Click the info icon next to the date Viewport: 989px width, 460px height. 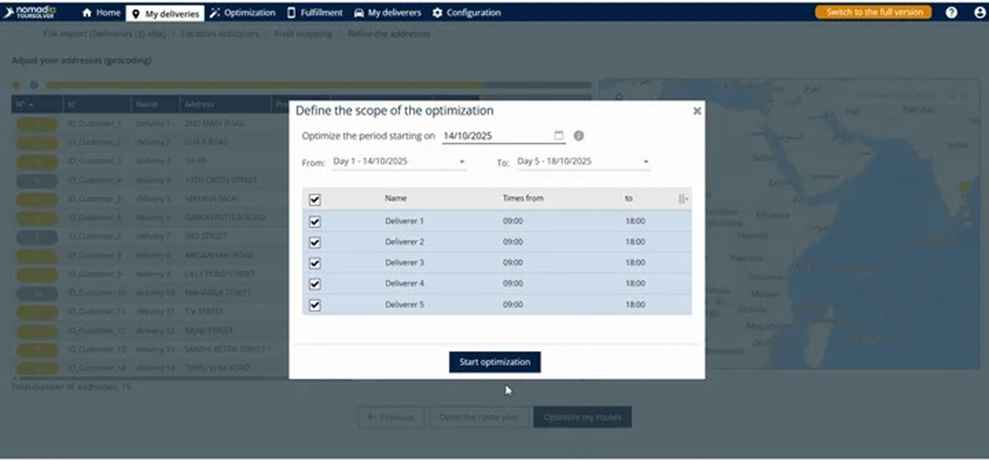[x=579, y=136]
